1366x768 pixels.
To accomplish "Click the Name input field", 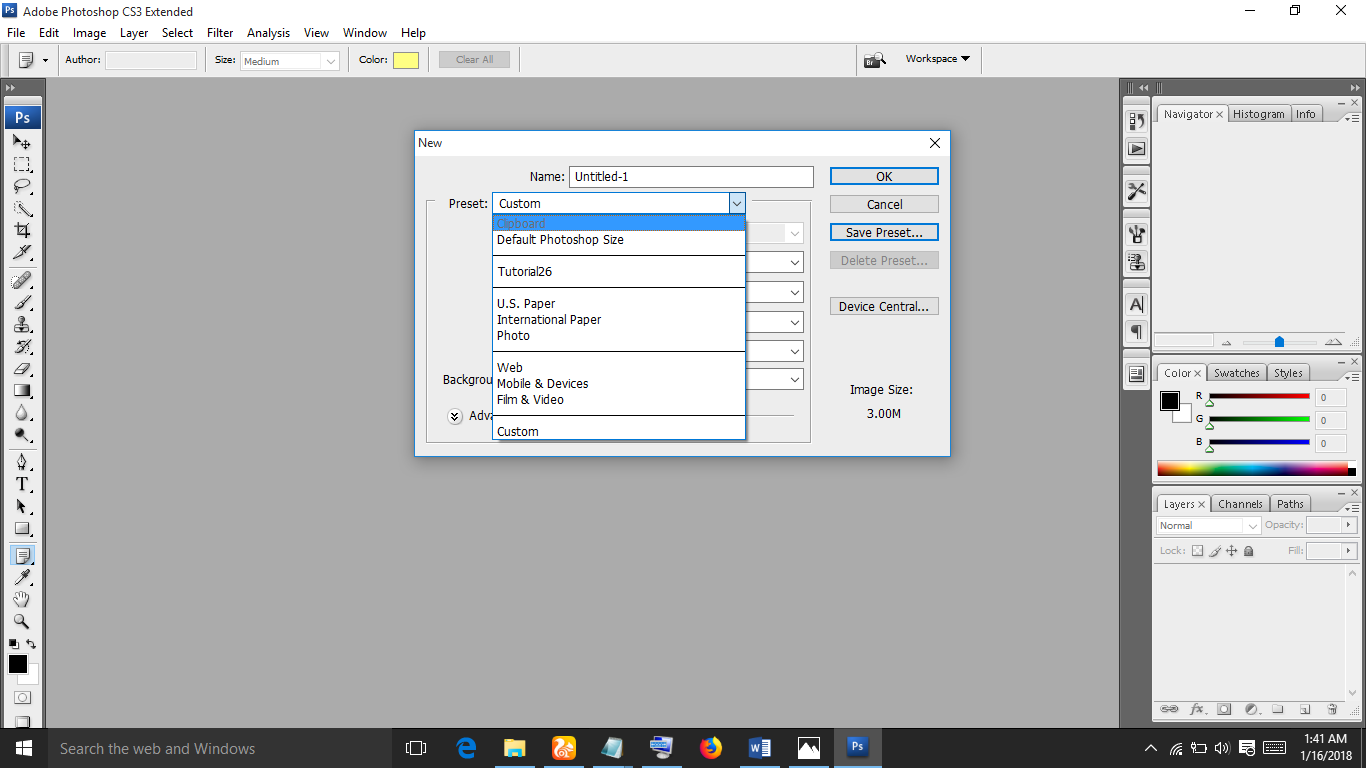I will pyautogui.click(x=691, y=176).
